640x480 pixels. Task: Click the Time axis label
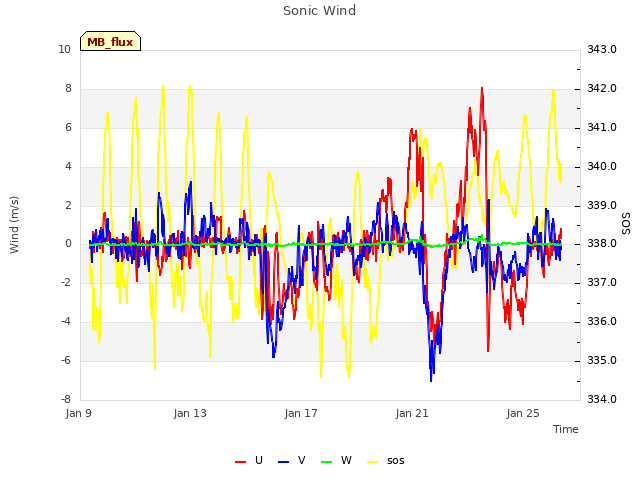tap(566, 429)
